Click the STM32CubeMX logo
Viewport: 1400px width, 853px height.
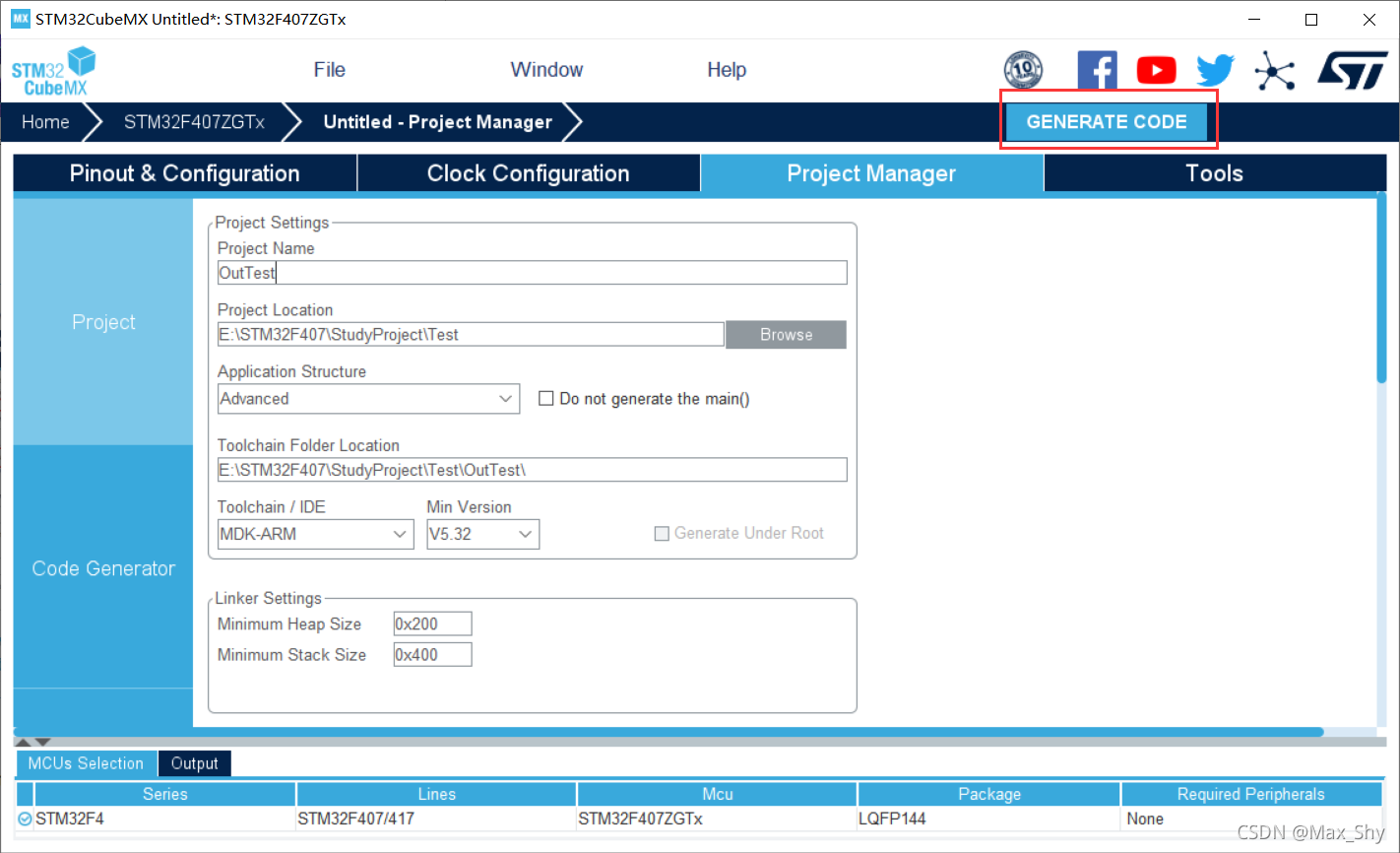click(53, 71)
